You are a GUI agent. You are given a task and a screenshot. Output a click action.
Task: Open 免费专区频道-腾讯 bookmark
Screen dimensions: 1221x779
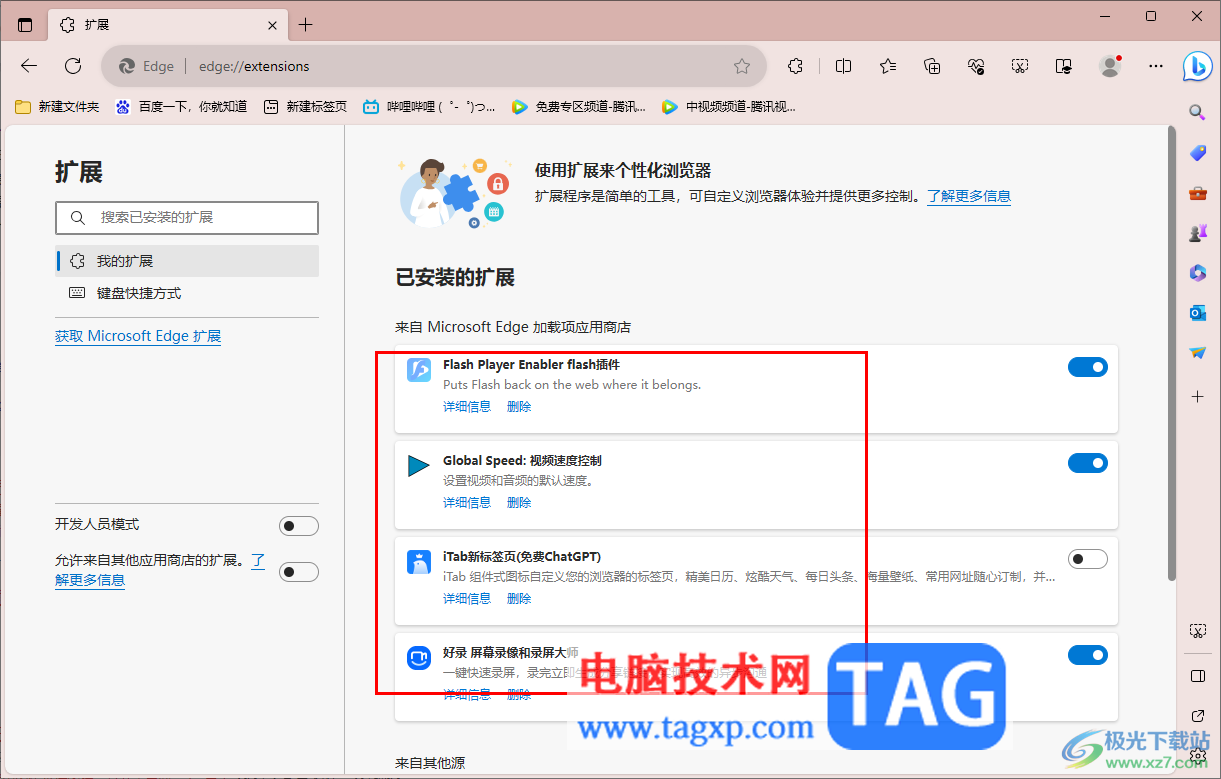pos(578,106)
